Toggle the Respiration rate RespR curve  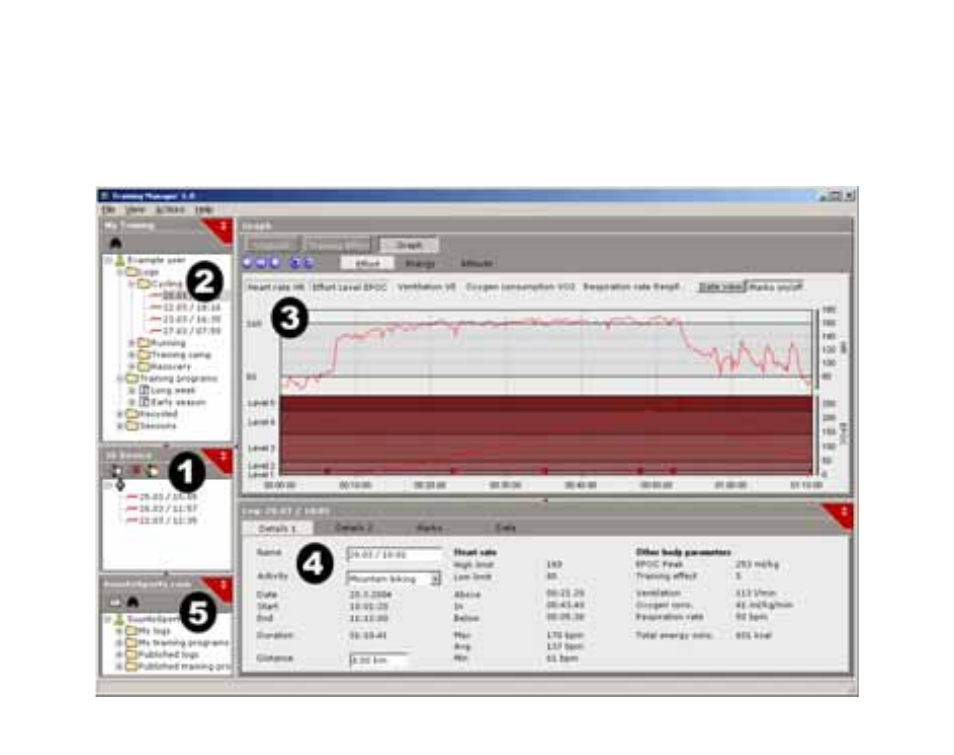click(631, 287)
